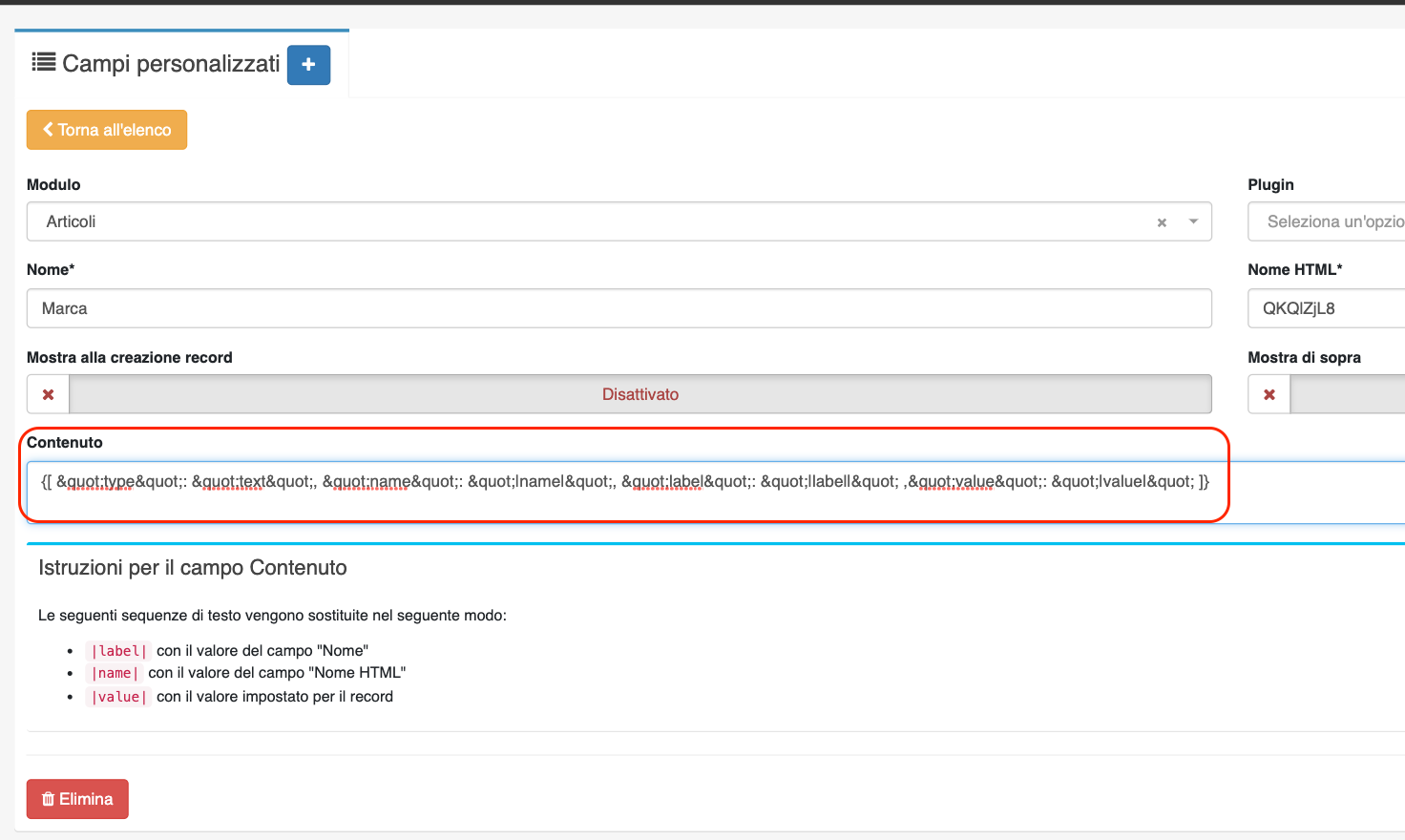Click the red × under "Mostra di sopra"
The image size is (1405, 840).
pos(1269,393)
